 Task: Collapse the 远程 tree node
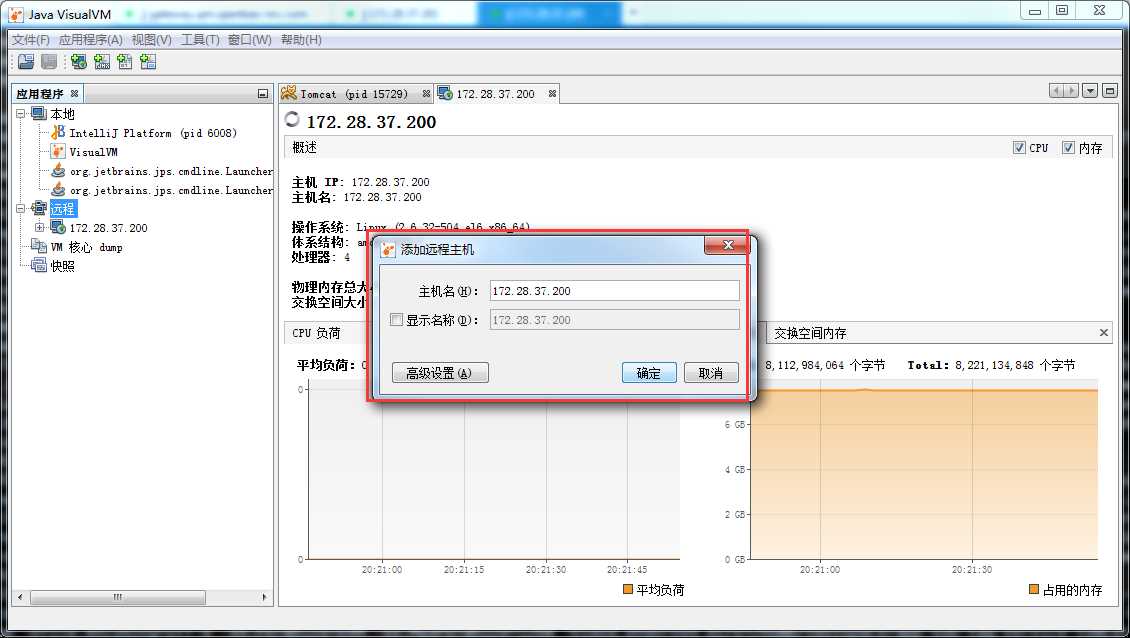click(20, 208)
